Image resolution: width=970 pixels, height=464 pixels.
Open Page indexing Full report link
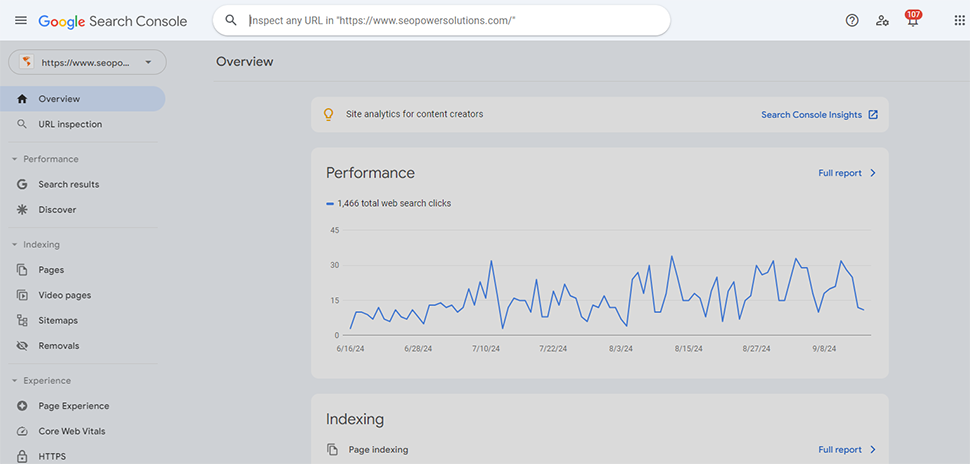(x=839, y=450)
